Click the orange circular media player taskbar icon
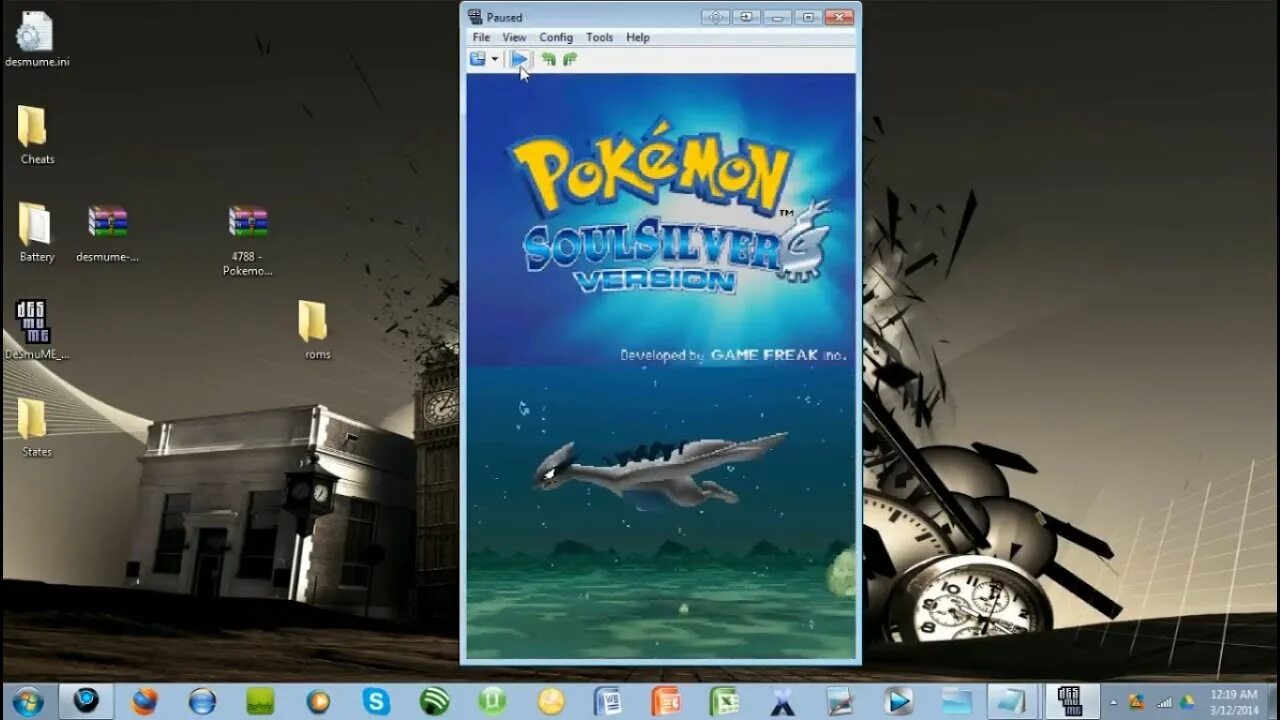 (318, 701)
